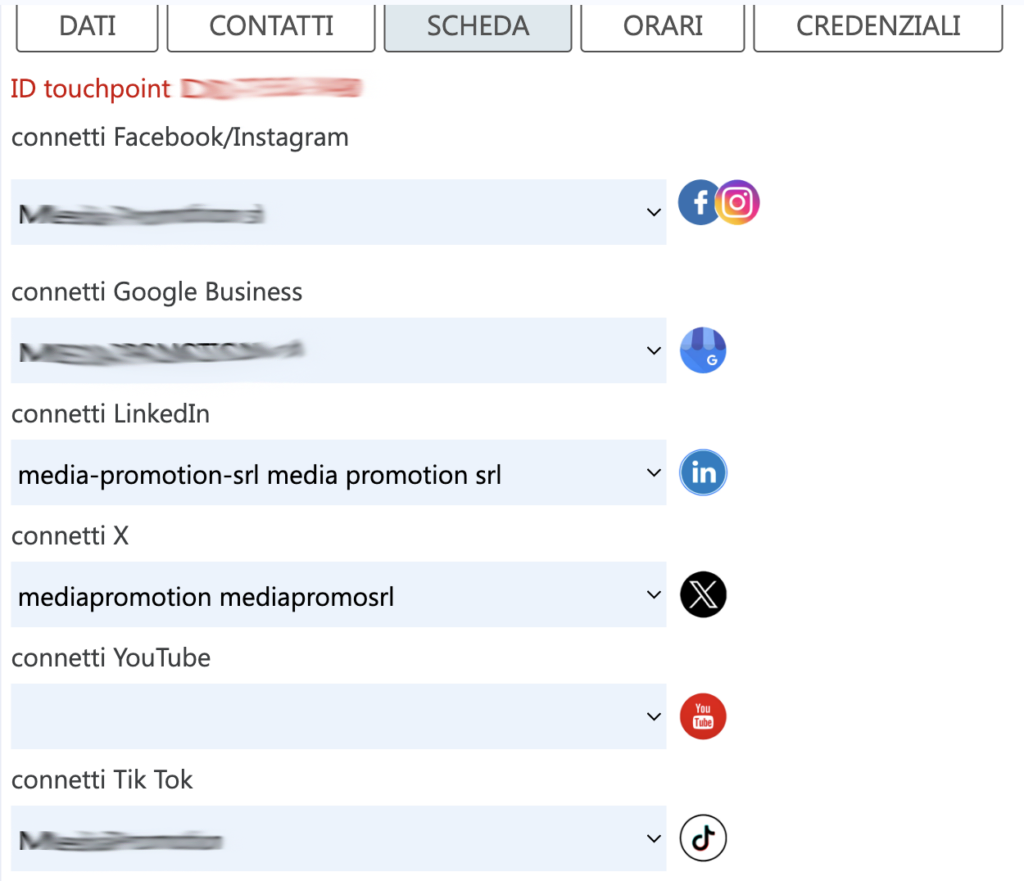This screenshot has height=881, width=1024.
Task: Click the 'connetti X' label
Action: tap(70, 536)
